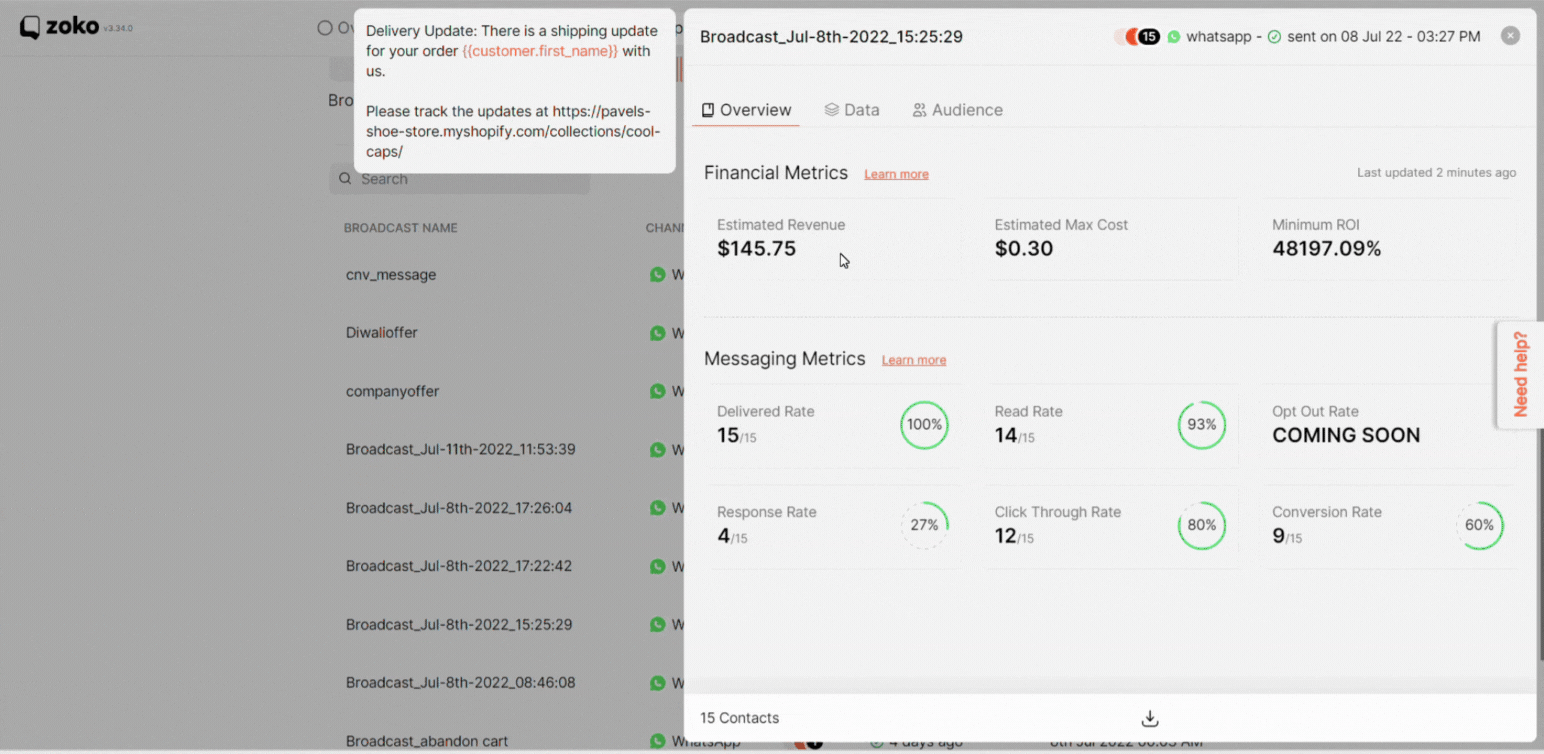Open Broadcast_Jul-8th-2022_17:22:42 row
Image resolution: width=1544 pixels, height=754 pixels.
459,566
